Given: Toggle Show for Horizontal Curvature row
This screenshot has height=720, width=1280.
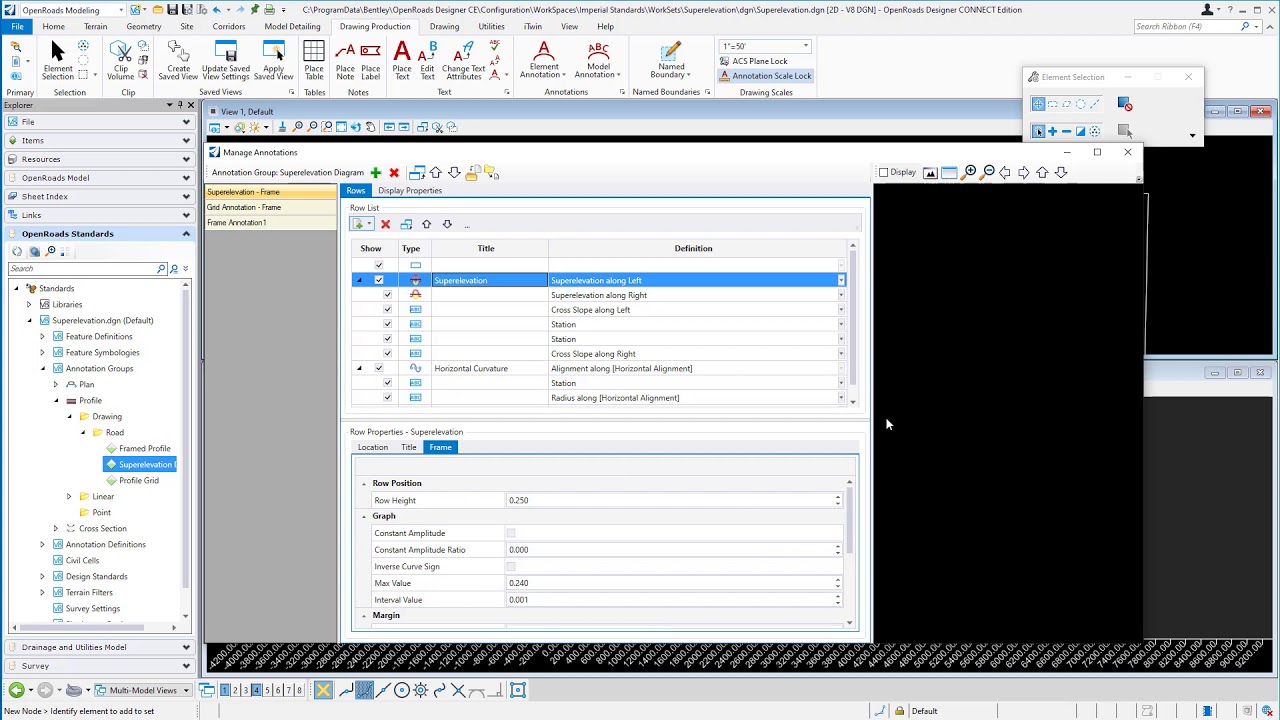Looking at the screenshot, I should pyautogui.click(x=379, y=368).
